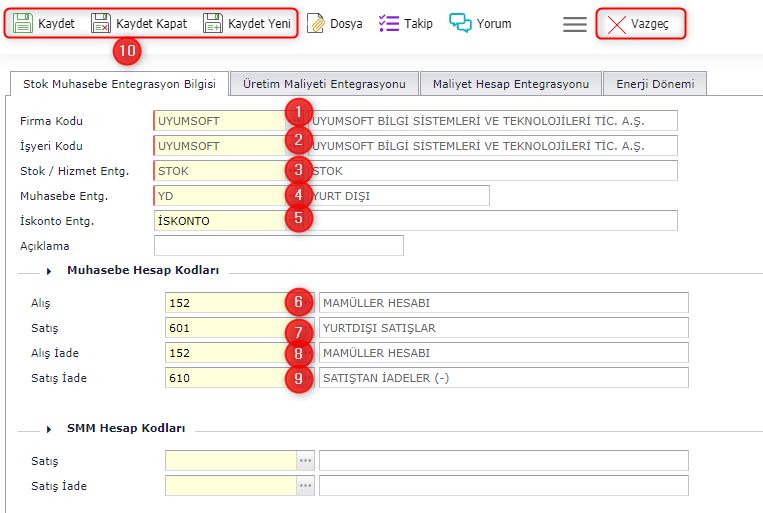The height and width of the screenshot is (513, 763).
Task: Open the Takip checklist icon
Action: pyautogui.click(x=389, y=23)
